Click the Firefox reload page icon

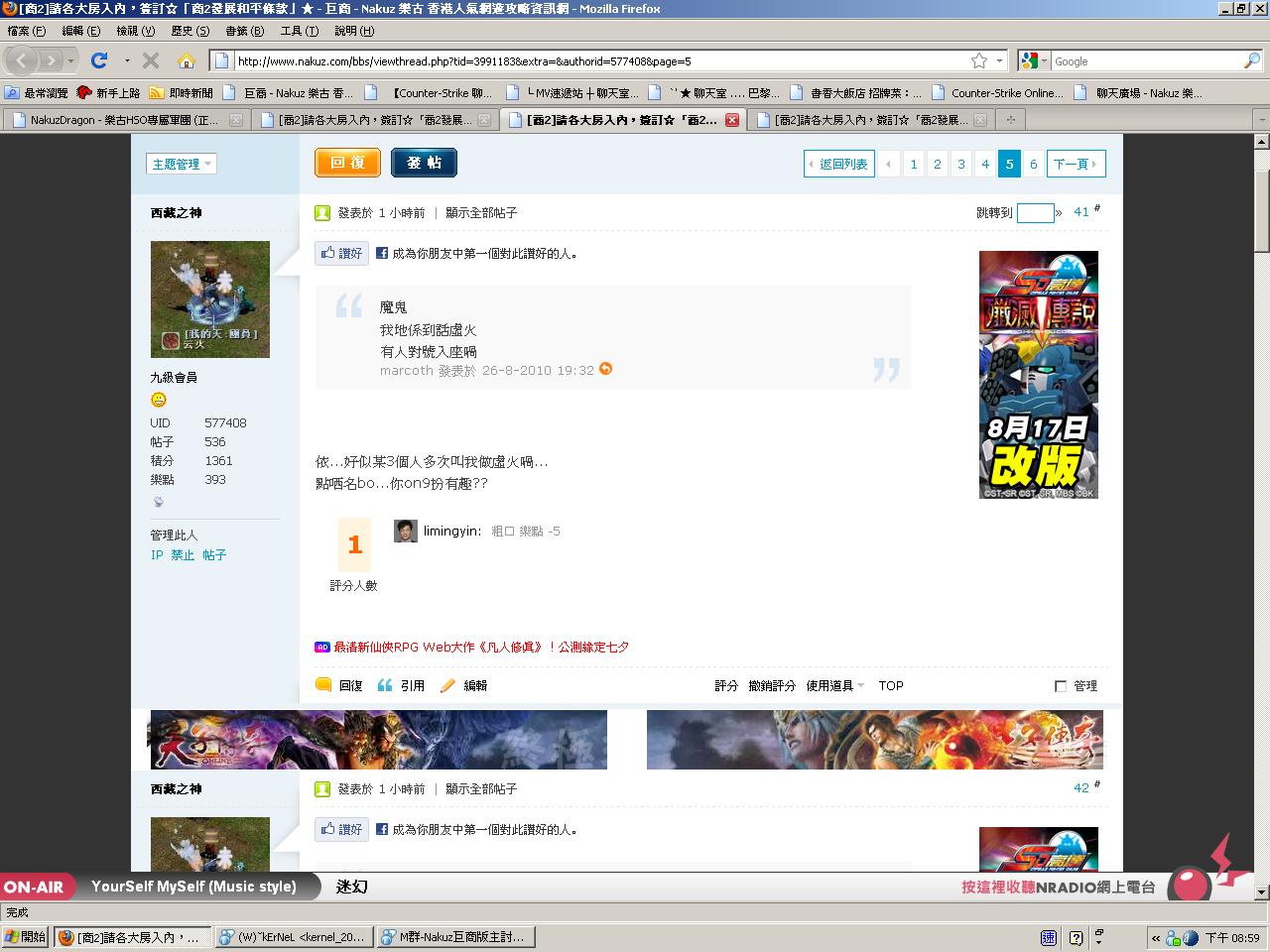pyautogui.click(x=99, y=60)
